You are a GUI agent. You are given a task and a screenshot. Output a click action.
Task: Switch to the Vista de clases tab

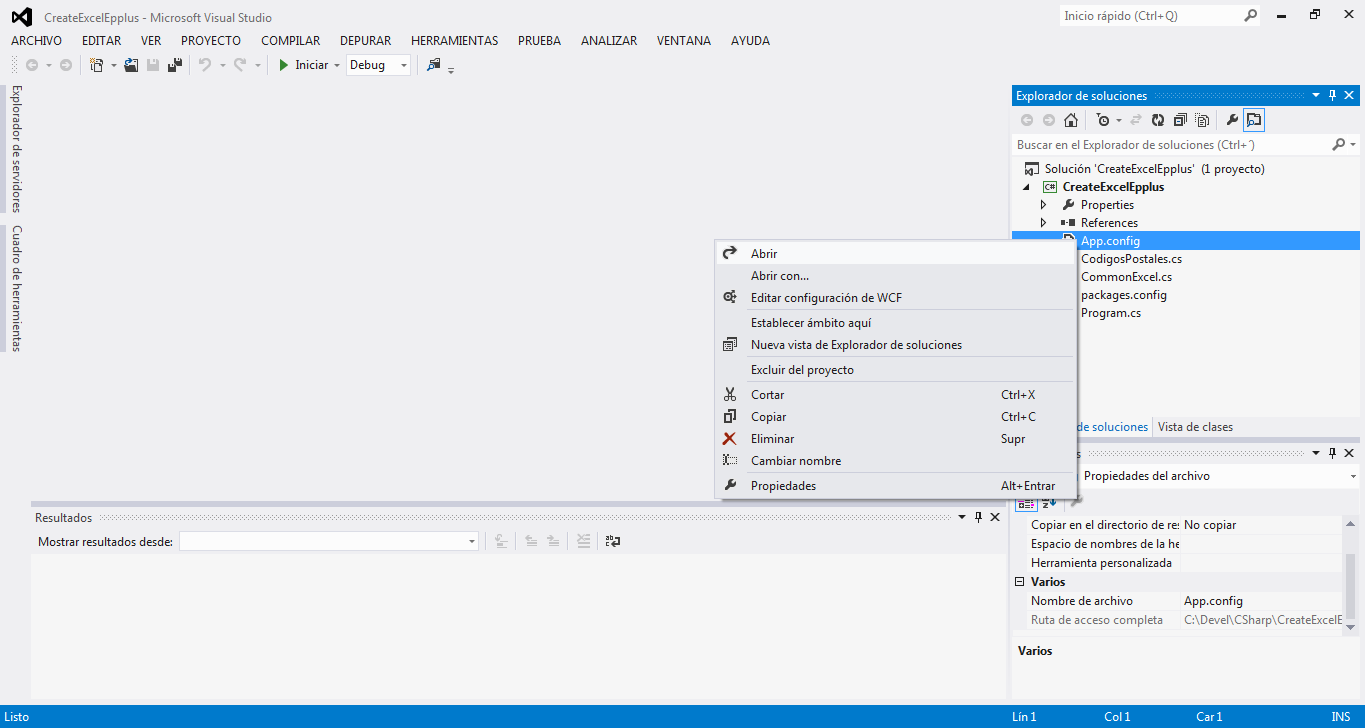point(1194,427)
